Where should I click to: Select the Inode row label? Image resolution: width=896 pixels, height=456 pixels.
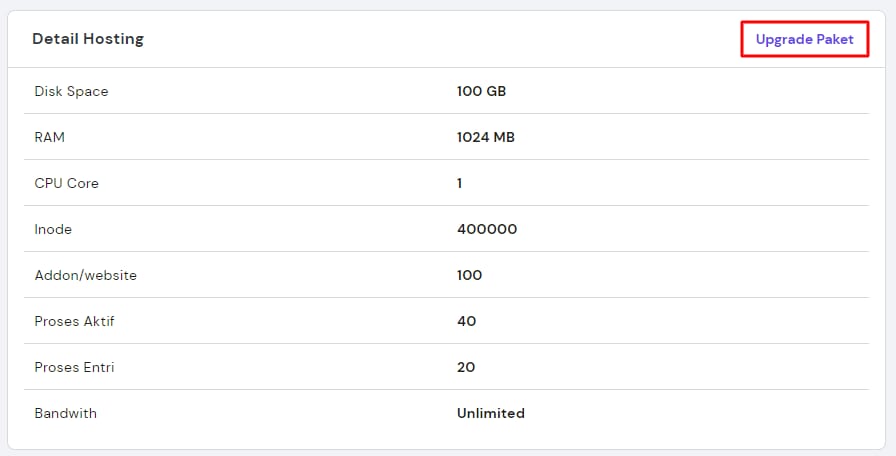[x=53, y=229]
